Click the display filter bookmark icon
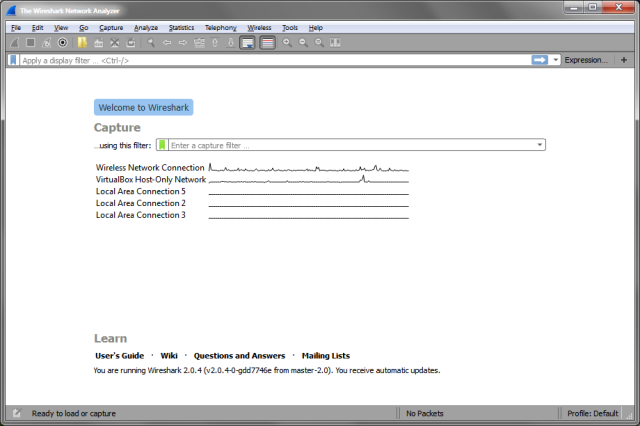 pos(13,60)
